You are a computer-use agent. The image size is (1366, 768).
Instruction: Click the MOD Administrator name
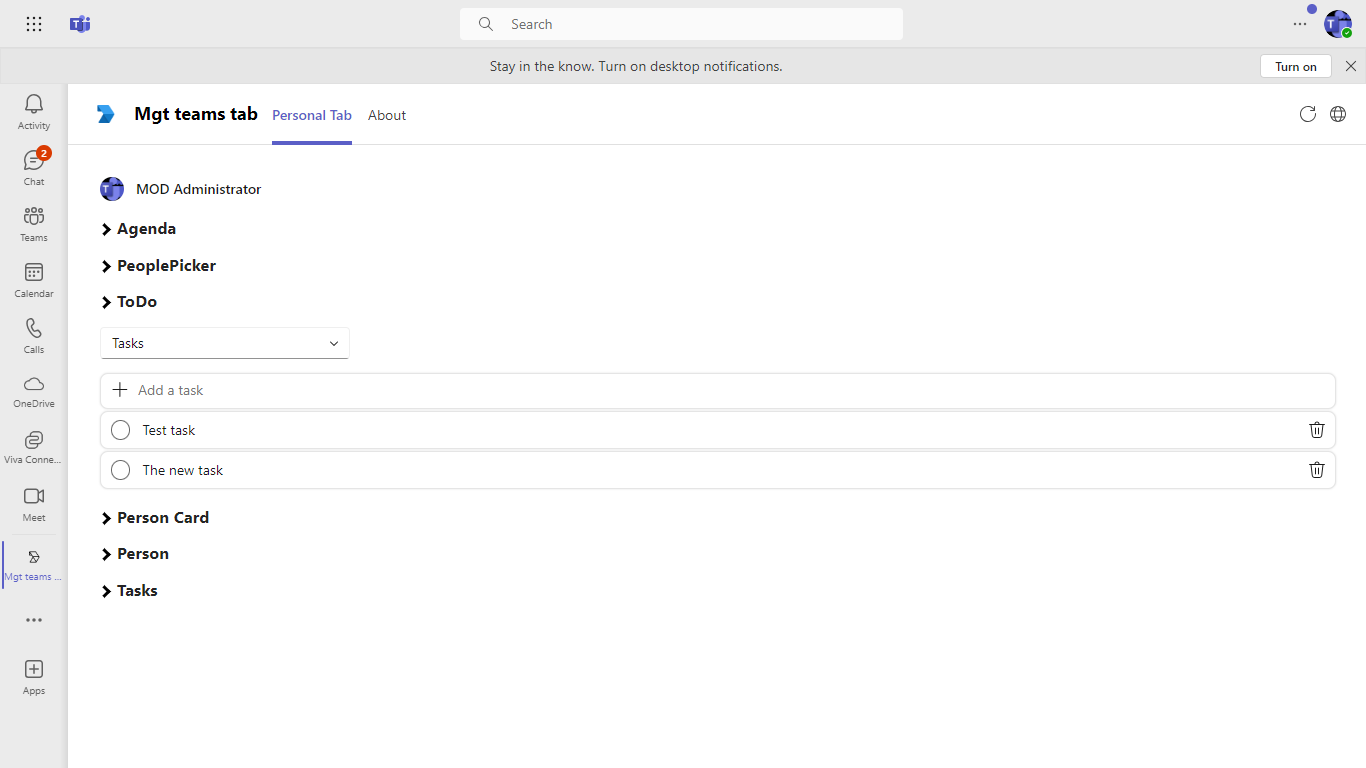click(x=199, y=189)
